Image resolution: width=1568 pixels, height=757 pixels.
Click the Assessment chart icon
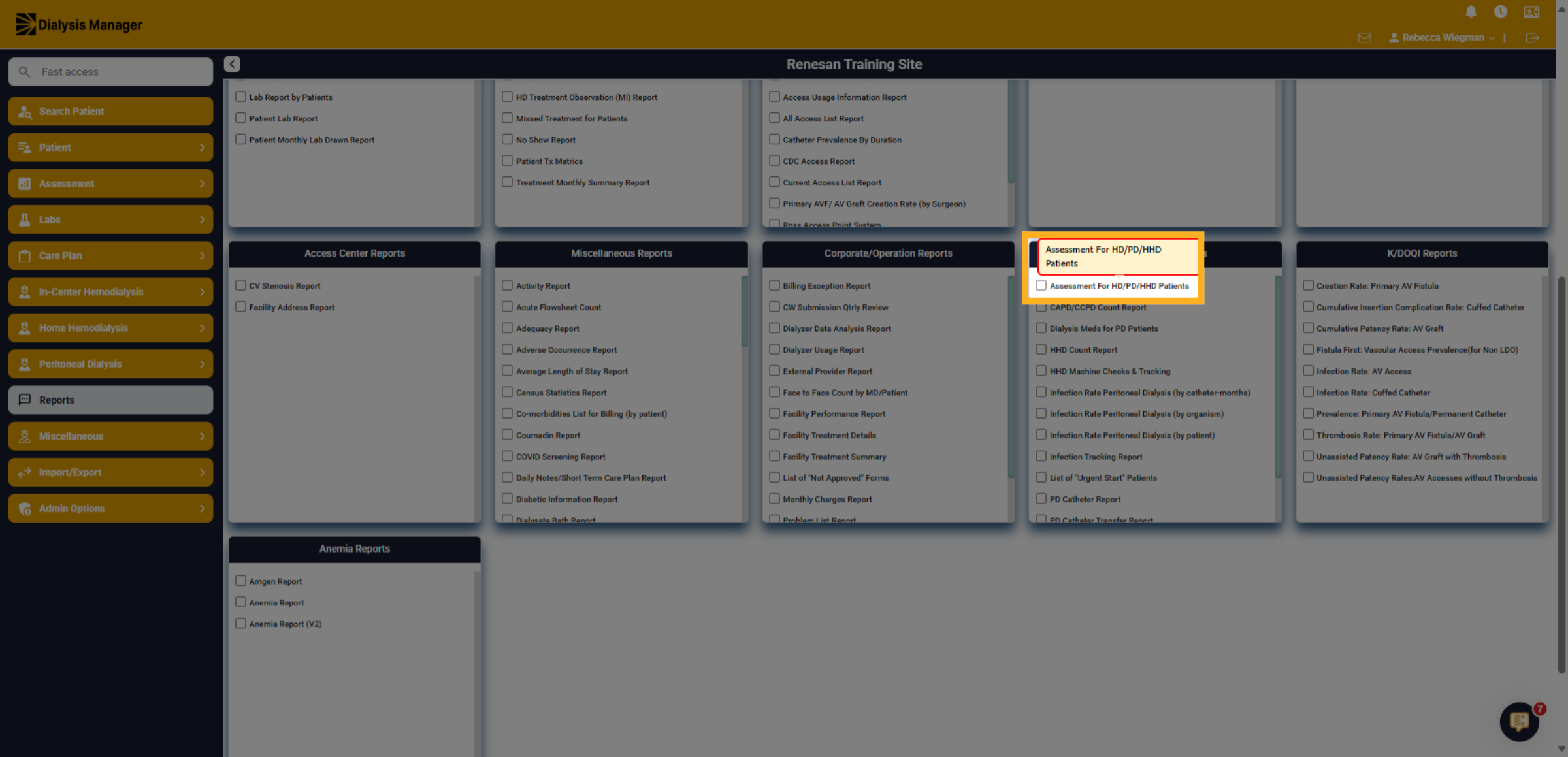coord(25,184)
